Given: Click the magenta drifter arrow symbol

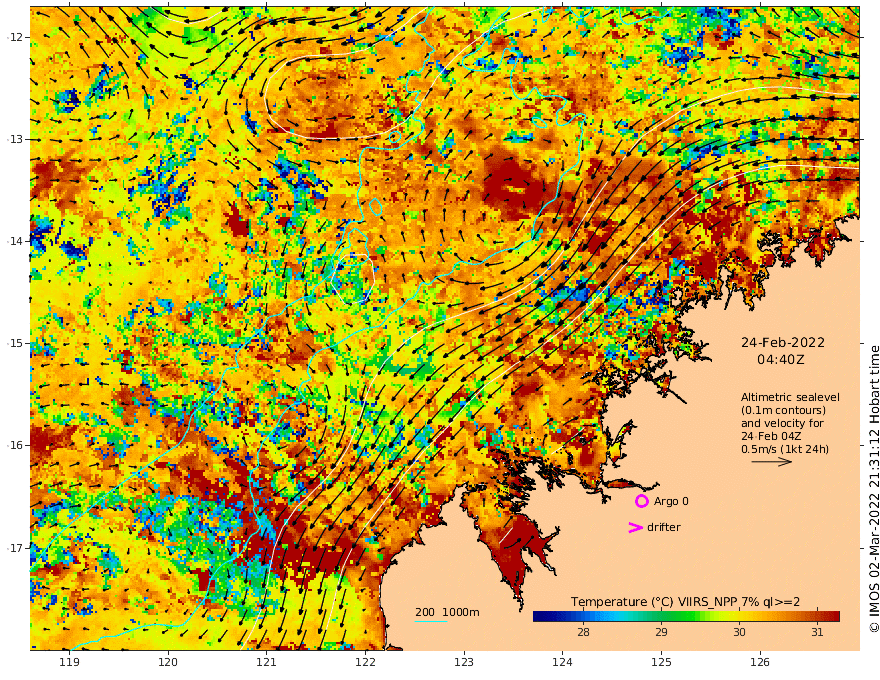Looking at the screenshot, I should [x=635, y=527].
